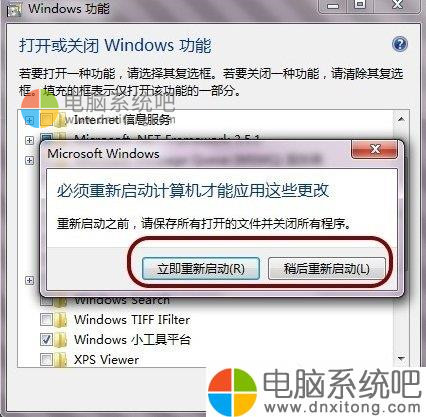Expand the Microsoft .NET Framework tree node
Viewport: 426px width, 417px height.
click(x=29, y=140)
